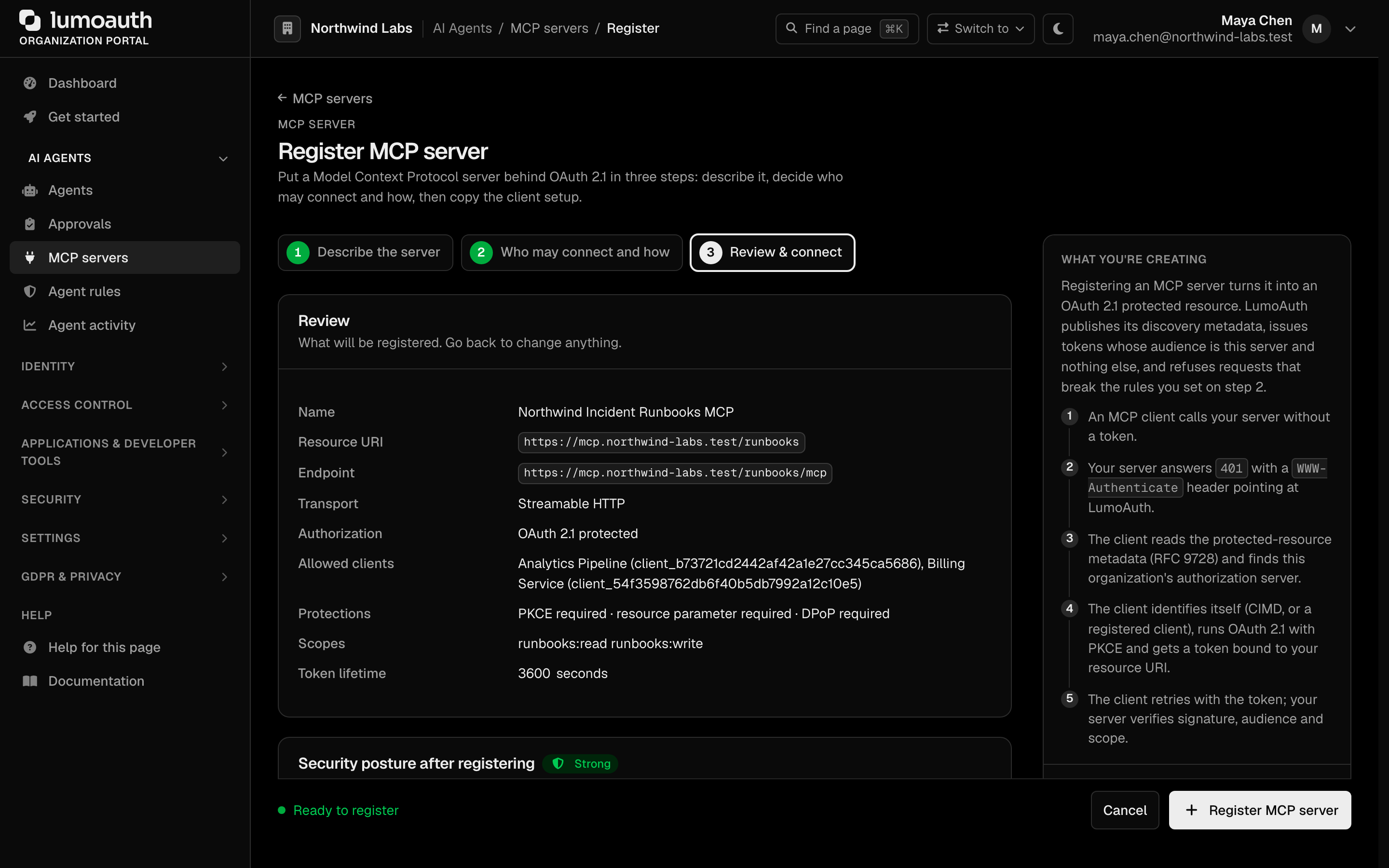Click the Maya Chen avatar

pos(1316,29)
